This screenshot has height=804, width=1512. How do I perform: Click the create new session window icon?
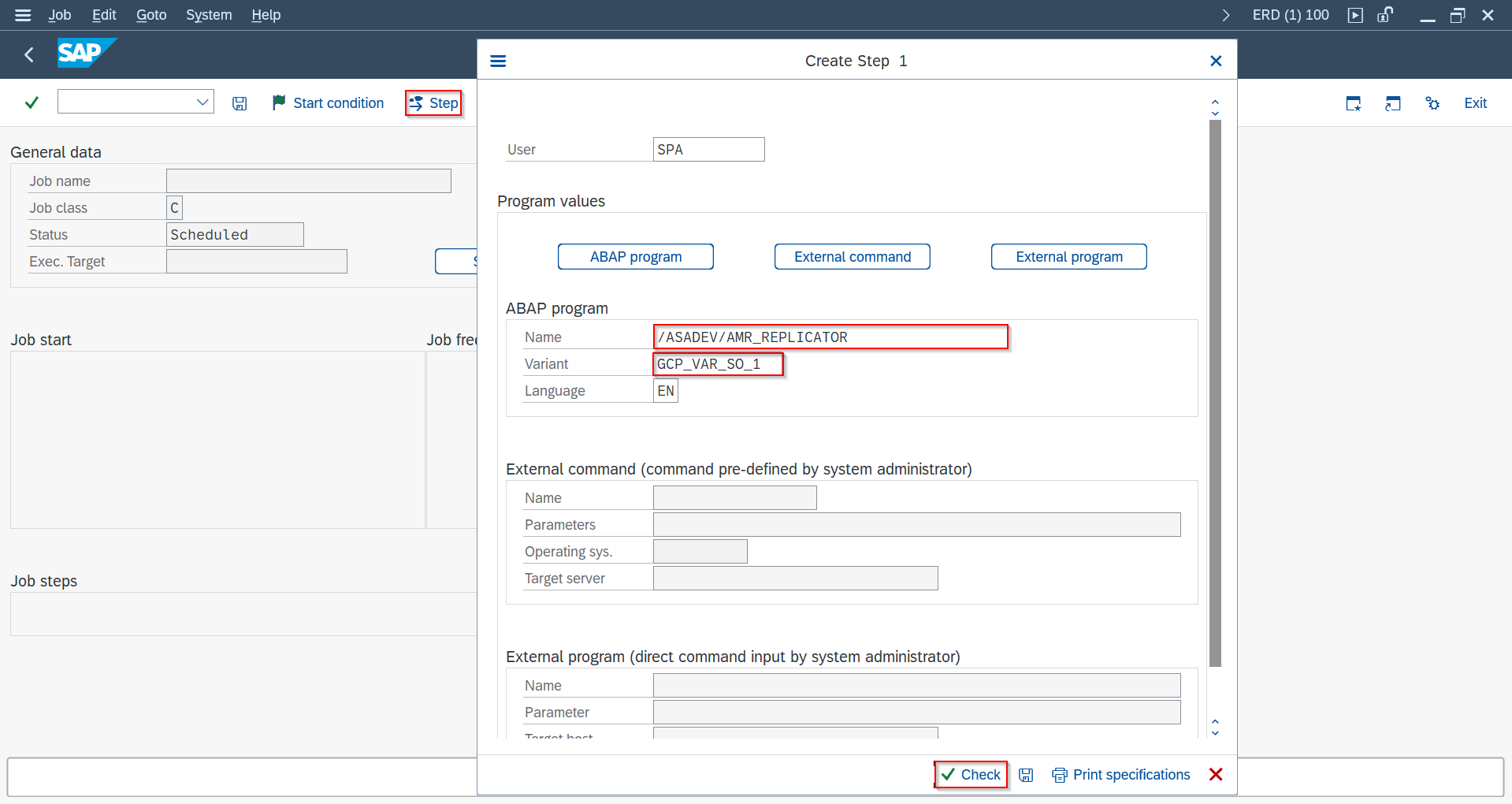1354,103
